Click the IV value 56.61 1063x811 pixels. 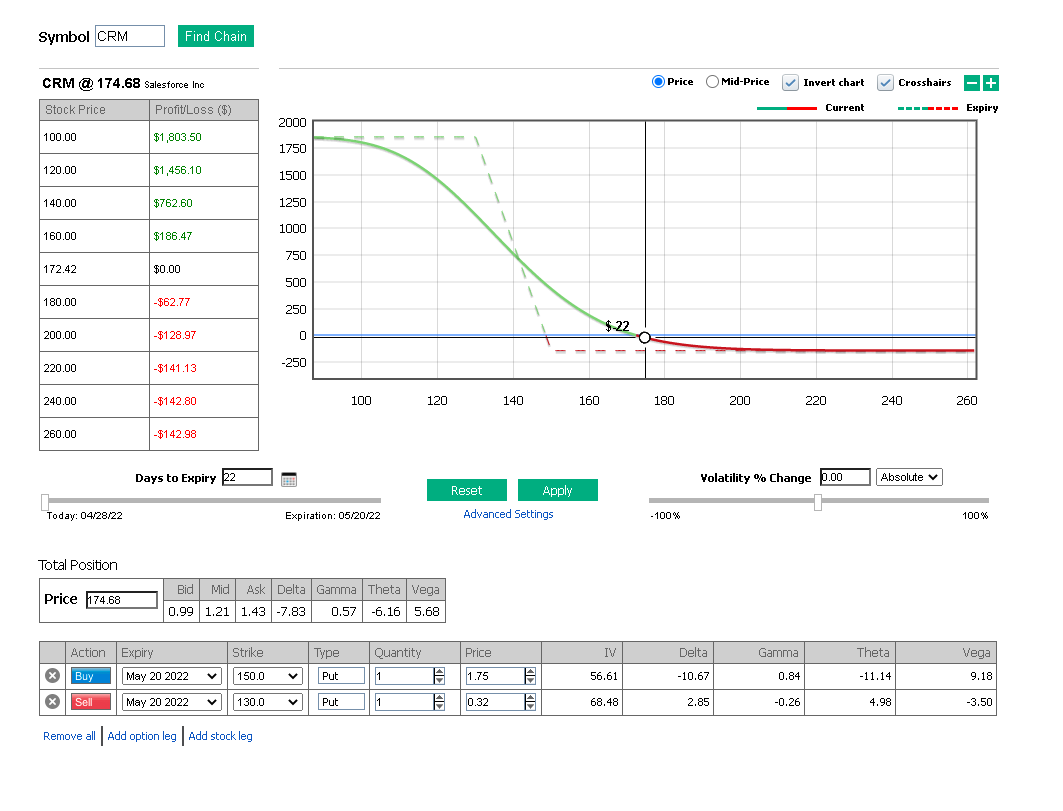(603, 676)
